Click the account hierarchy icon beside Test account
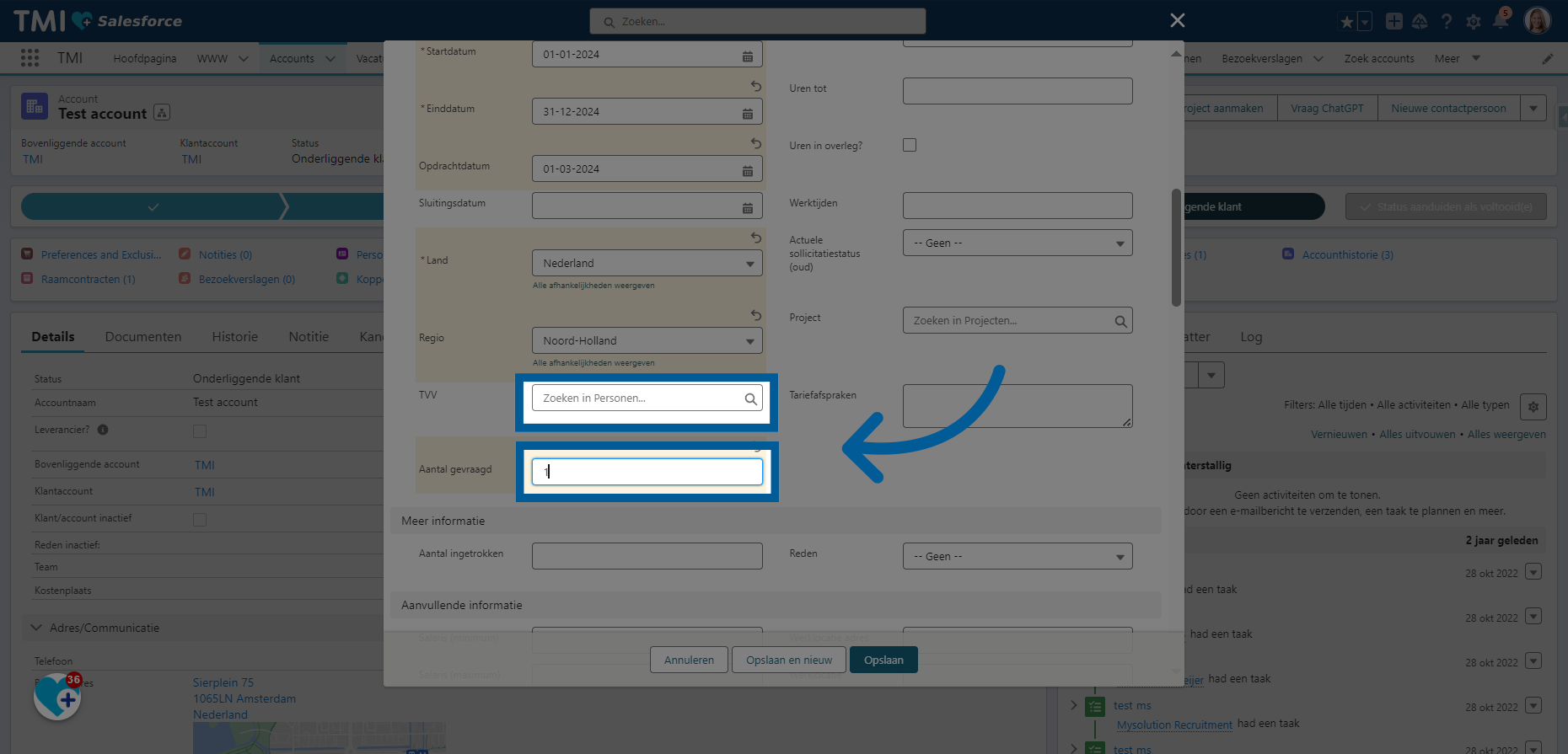Image resolution: width=1568 pixels, height=754 pixels. point(162,112)
